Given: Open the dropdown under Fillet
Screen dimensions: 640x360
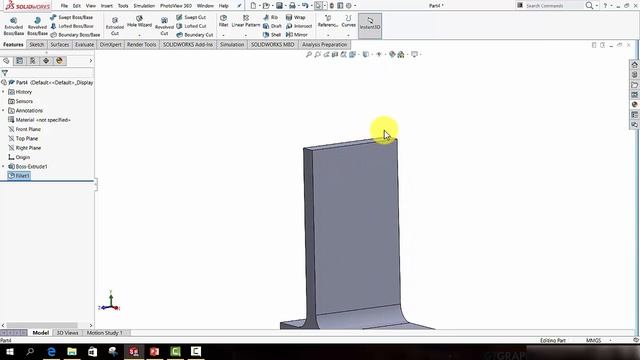Looking at the screenshot, I should tap(223, 36).
